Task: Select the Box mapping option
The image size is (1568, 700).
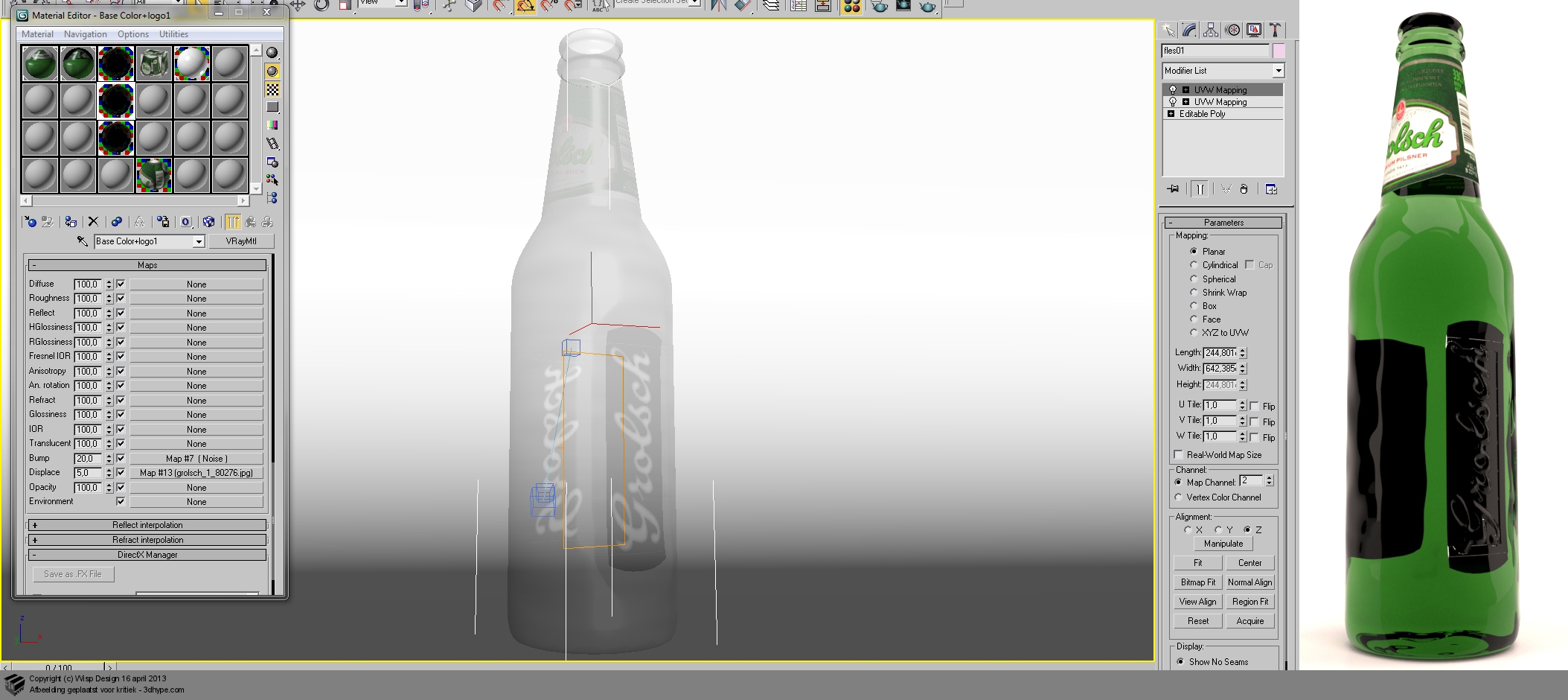Action: [x=1194, y=306]
